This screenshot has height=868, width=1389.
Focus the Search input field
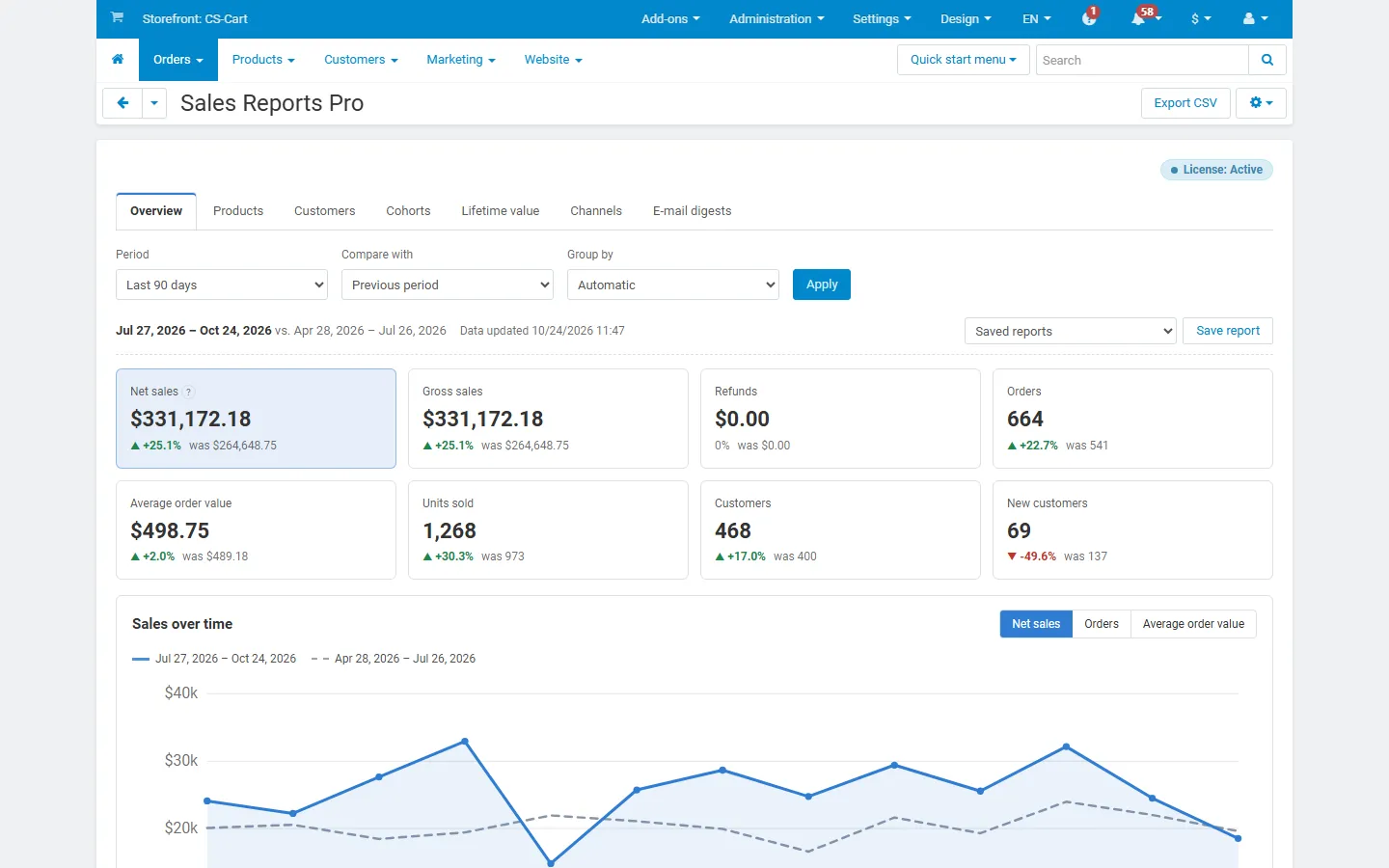click(1142, 60)
